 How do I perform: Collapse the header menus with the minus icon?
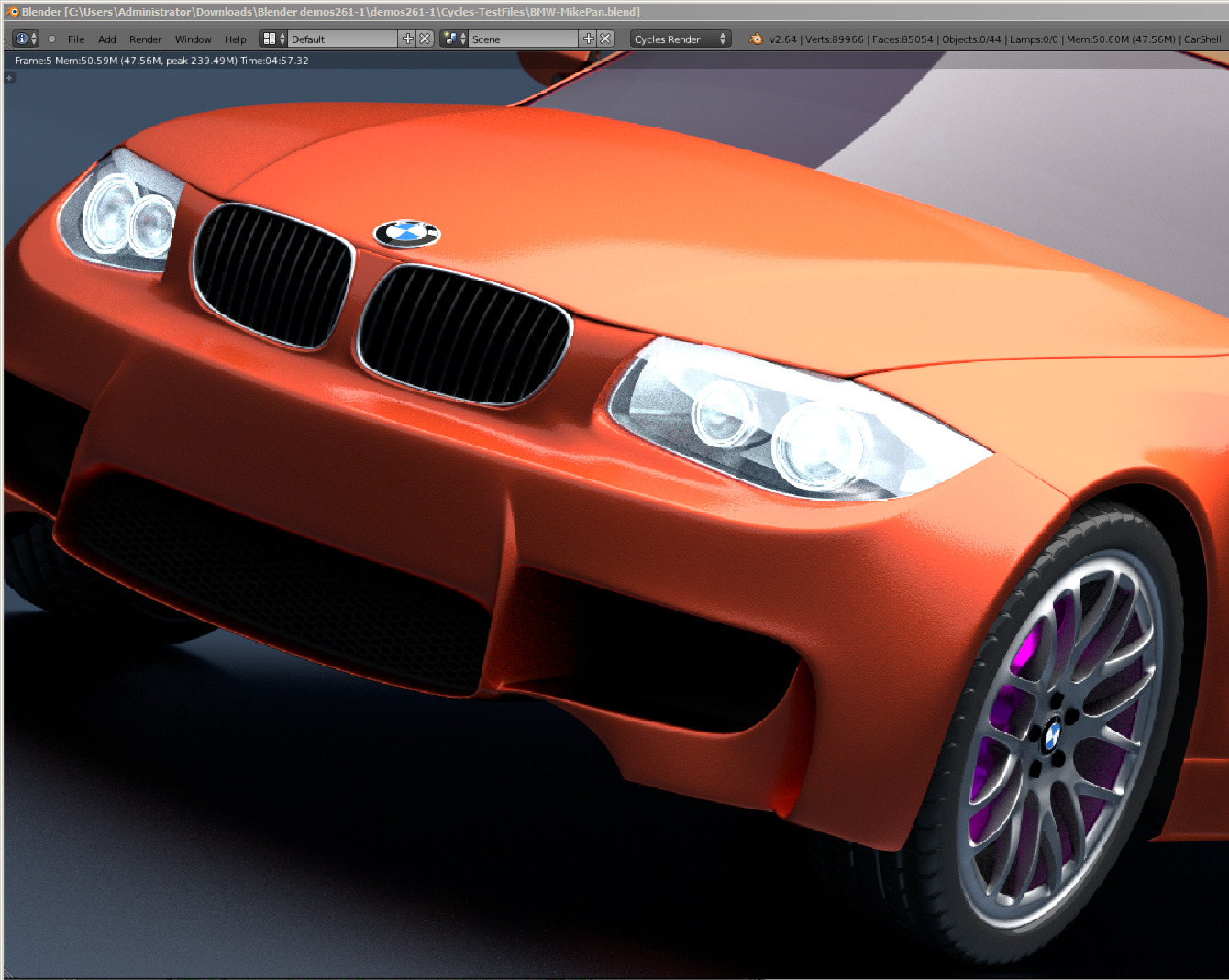tap(51, 39)
